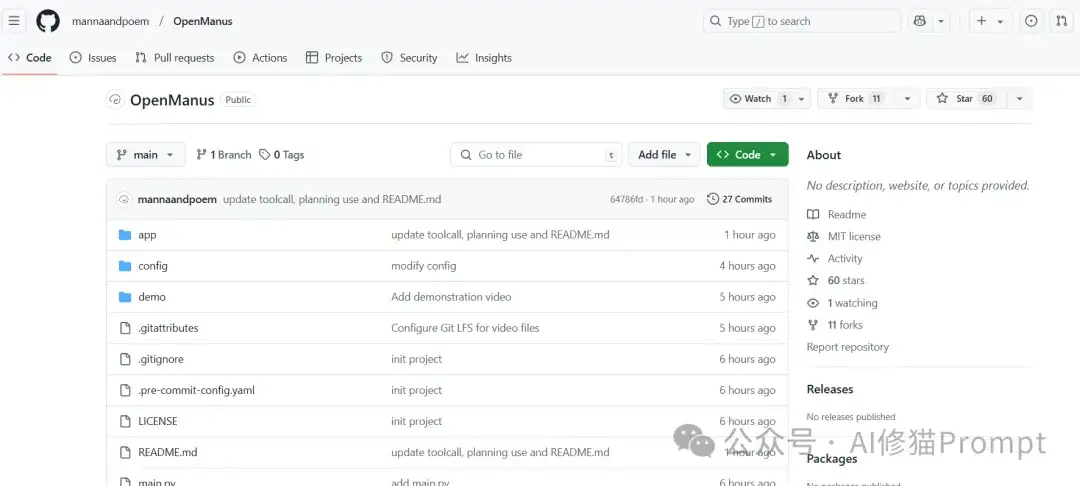
Task: Go to GitHub homepage via Octocat logo
Action: coord(48,21)
